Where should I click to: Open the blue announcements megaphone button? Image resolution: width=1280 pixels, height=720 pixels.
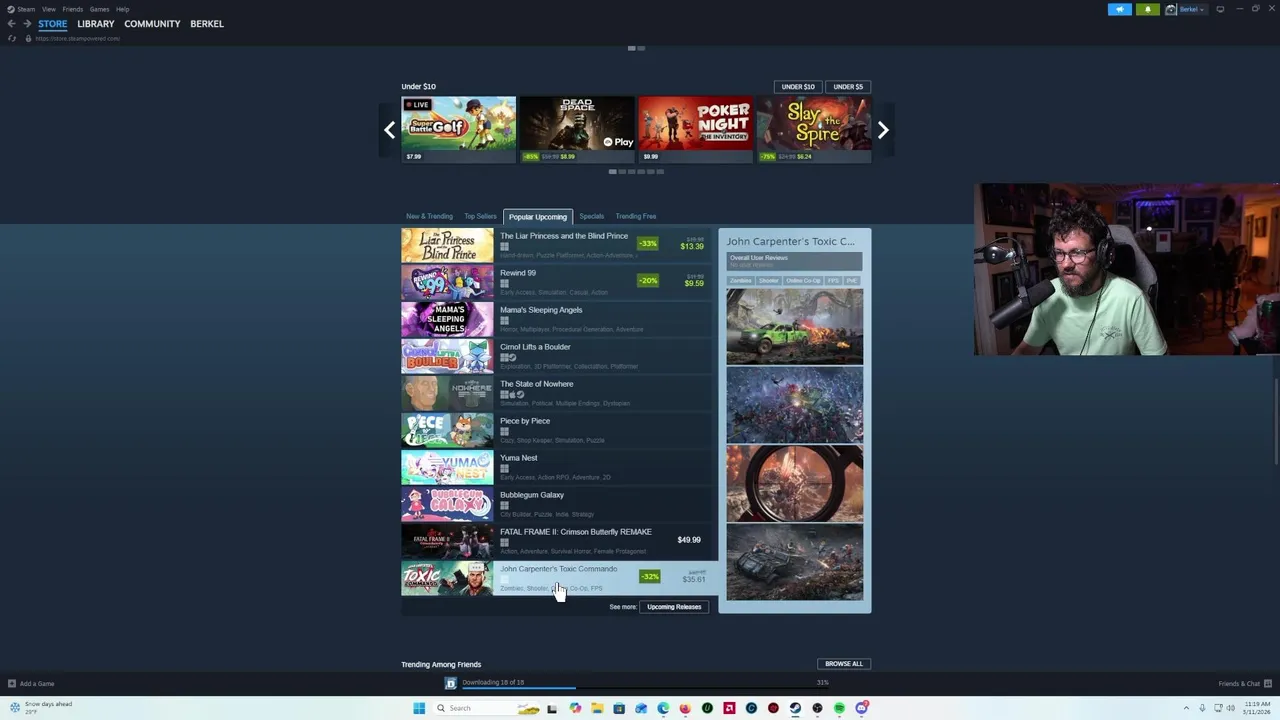click(1119, 9)
